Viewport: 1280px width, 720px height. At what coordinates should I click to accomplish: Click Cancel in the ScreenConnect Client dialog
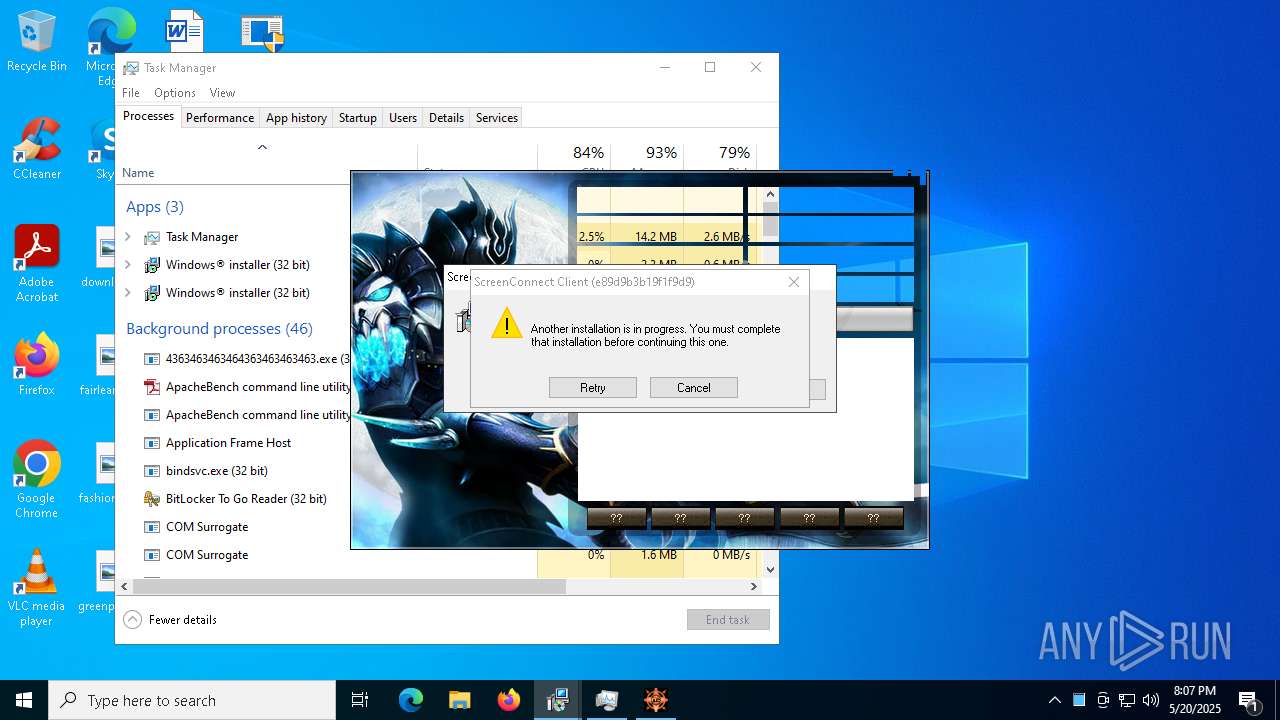[693, 388]
